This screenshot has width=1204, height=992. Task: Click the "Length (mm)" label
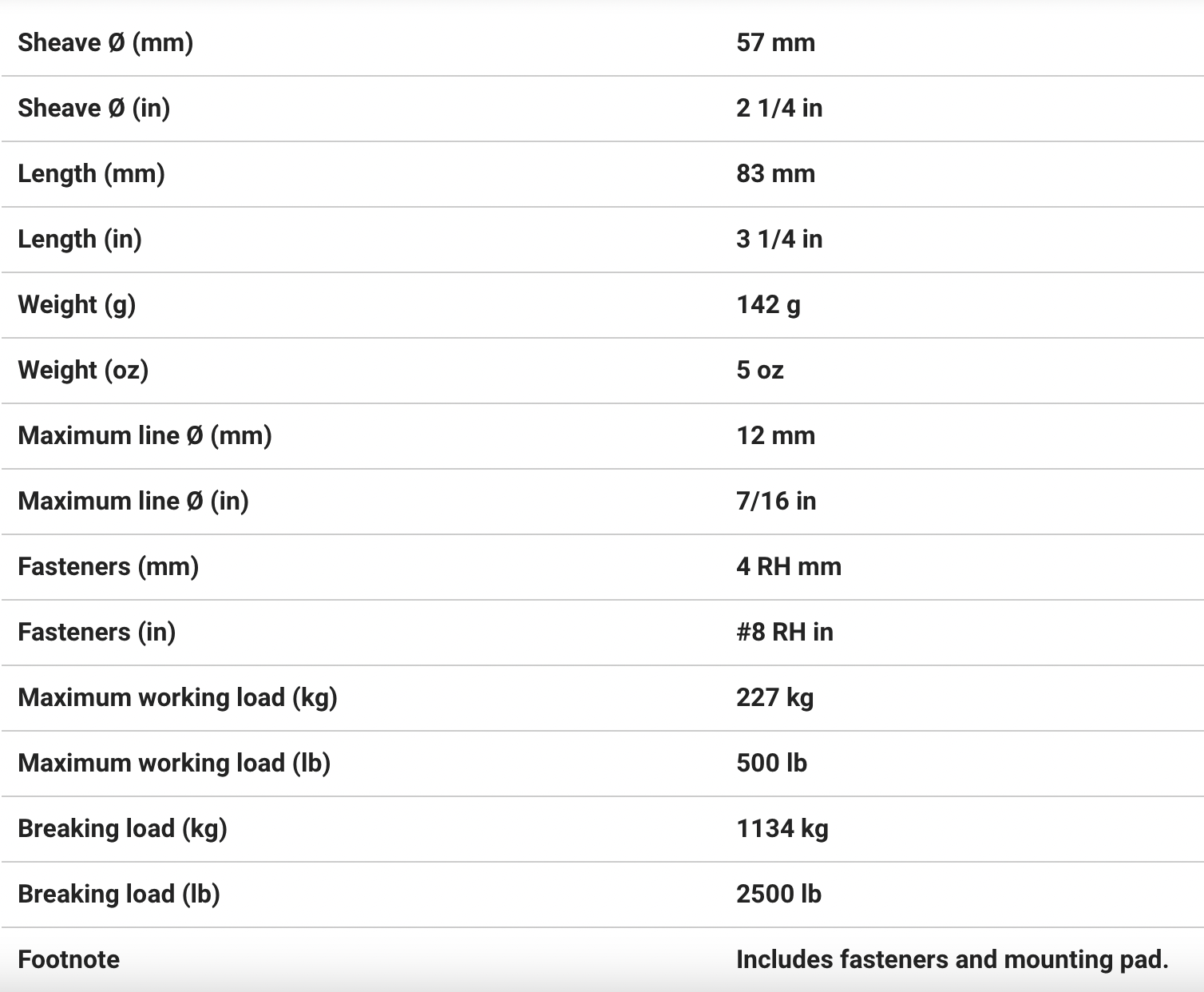(x=91, y=173)
